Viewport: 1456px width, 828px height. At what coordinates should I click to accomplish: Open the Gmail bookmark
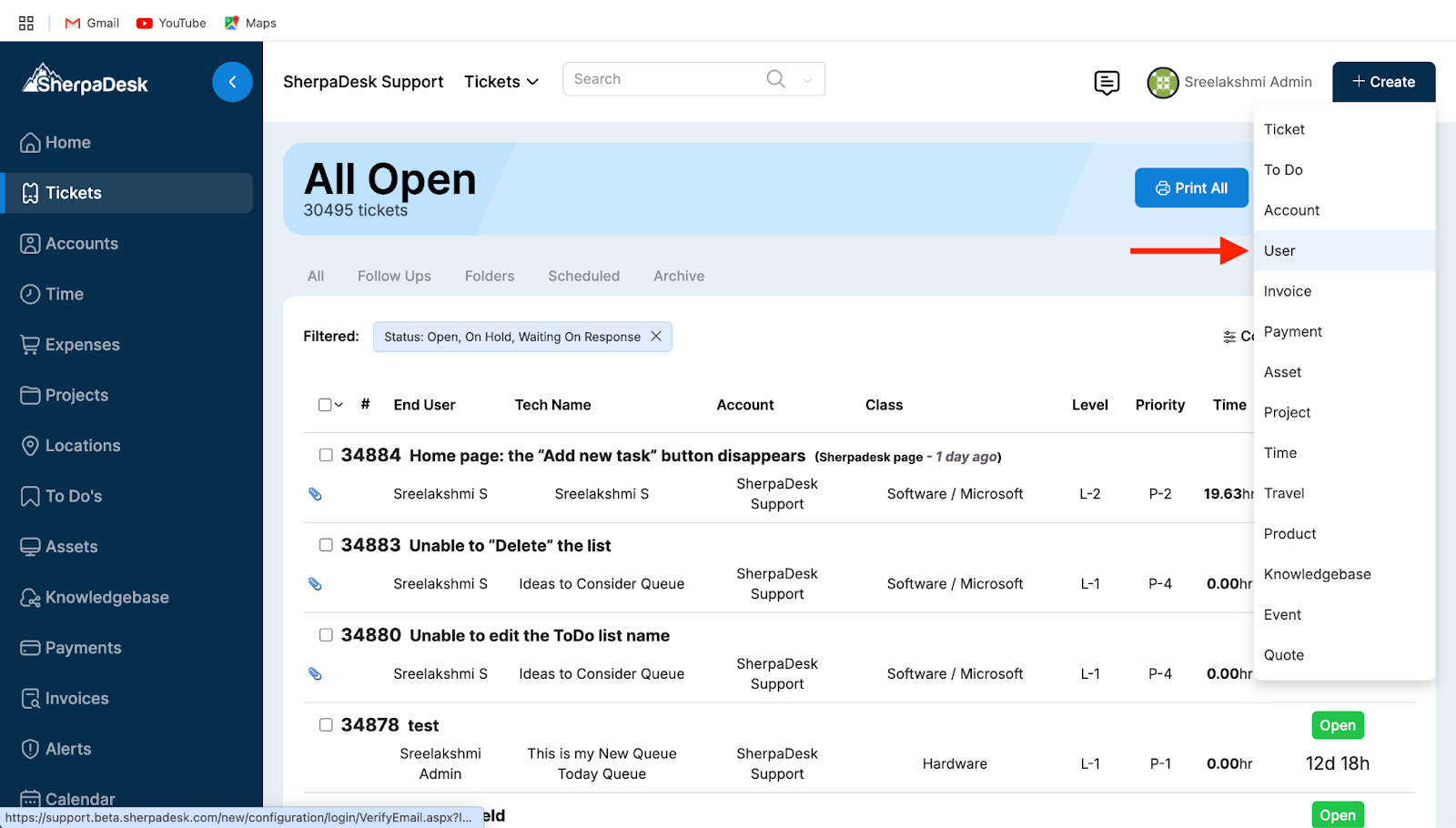pos(92,23)
